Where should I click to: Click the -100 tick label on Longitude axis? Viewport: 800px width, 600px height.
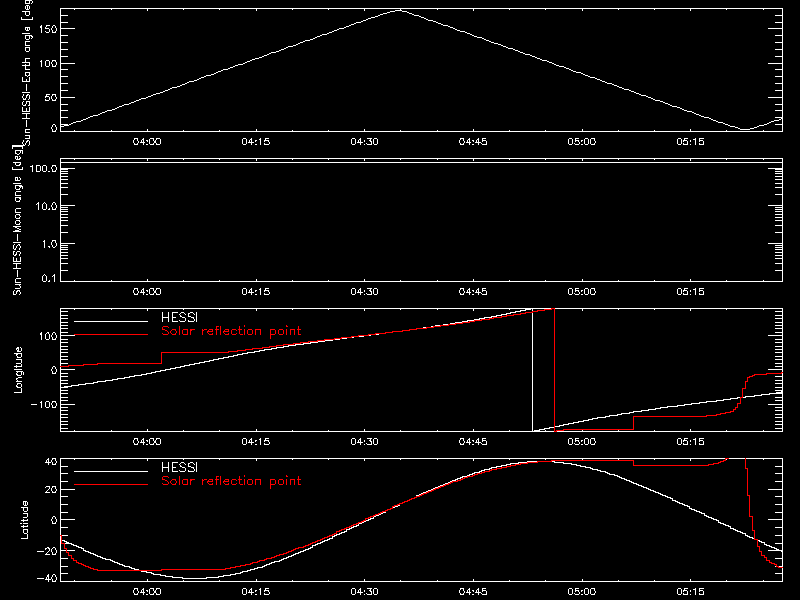44,405
